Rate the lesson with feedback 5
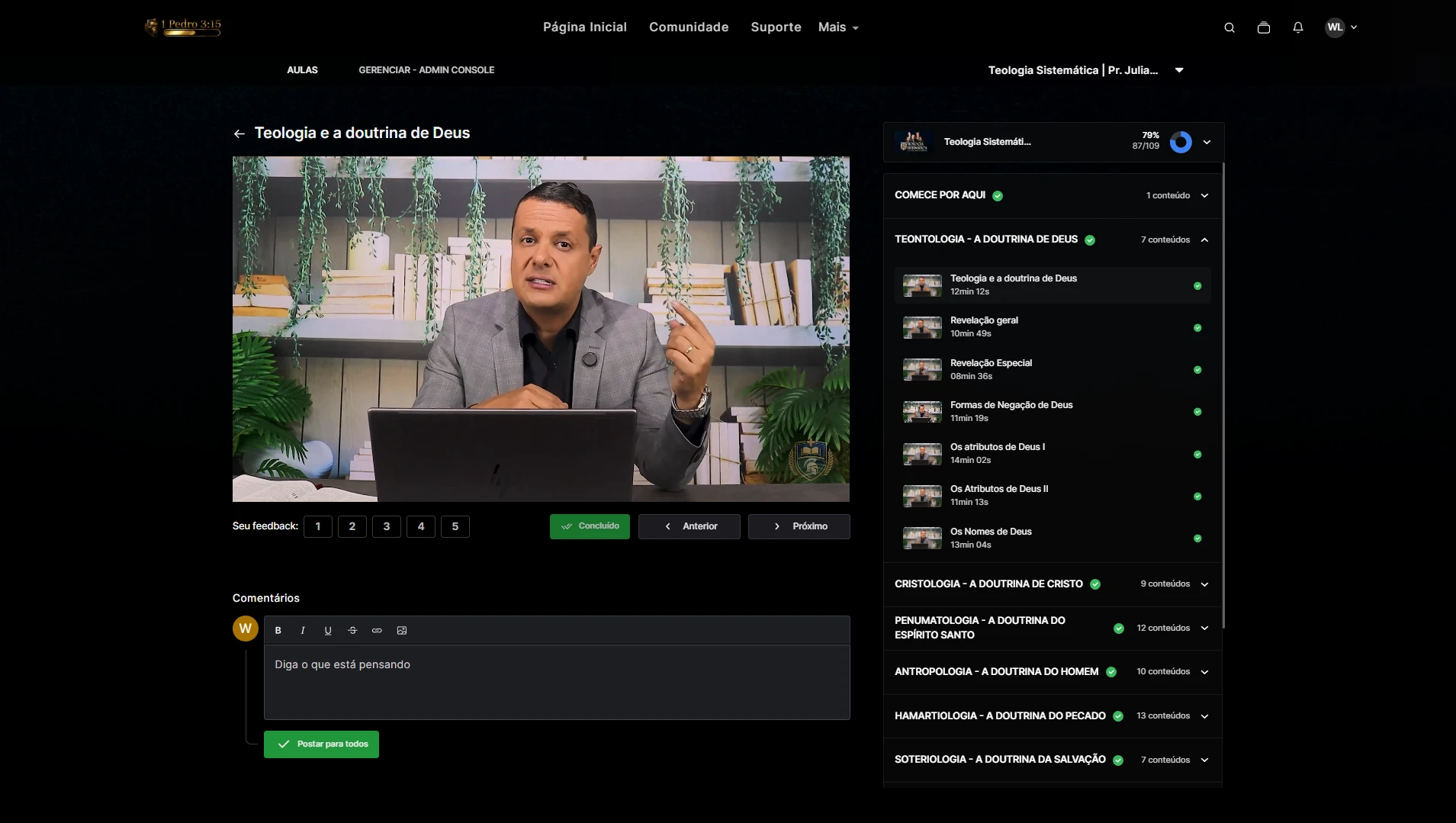Image resolution: width=1456 pixels, height=823 pixels. coord(455,526)
